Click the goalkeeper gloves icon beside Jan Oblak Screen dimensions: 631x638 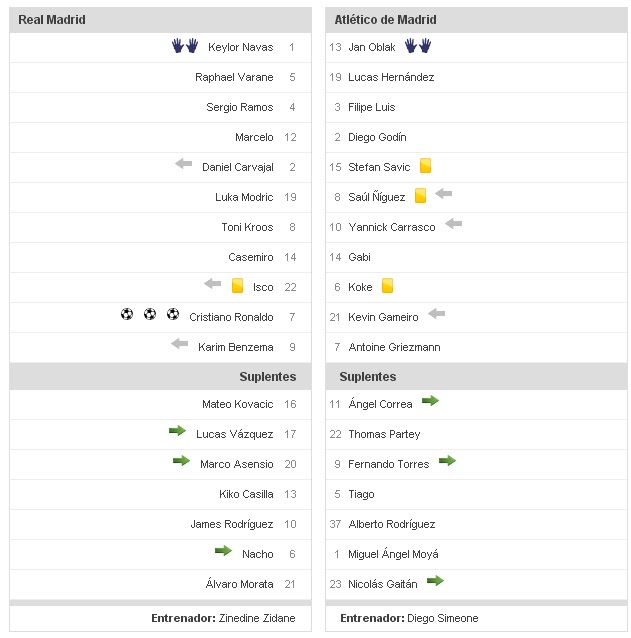[417, 46]
